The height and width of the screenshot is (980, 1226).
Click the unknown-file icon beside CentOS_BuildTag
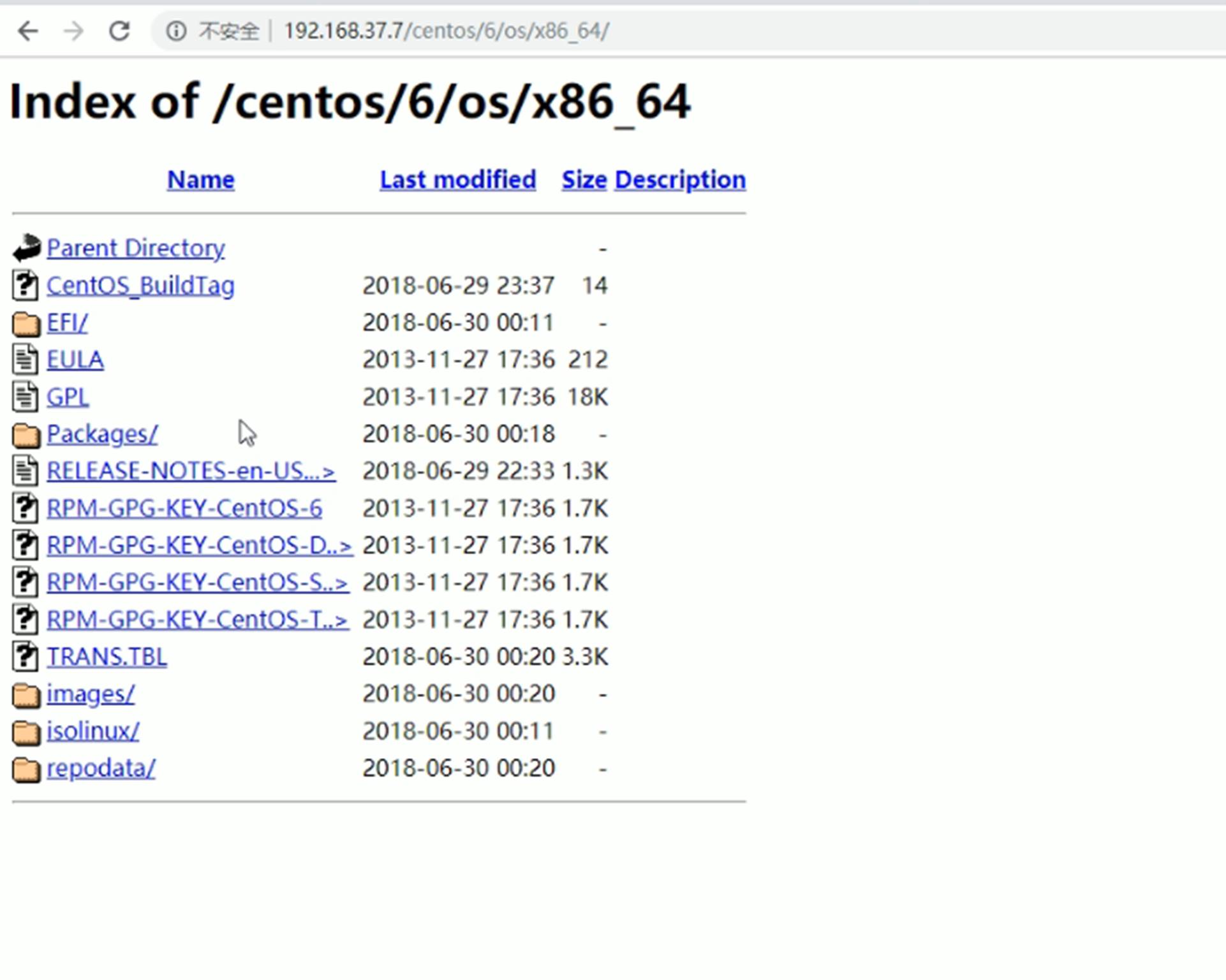(x=26, y=286)
